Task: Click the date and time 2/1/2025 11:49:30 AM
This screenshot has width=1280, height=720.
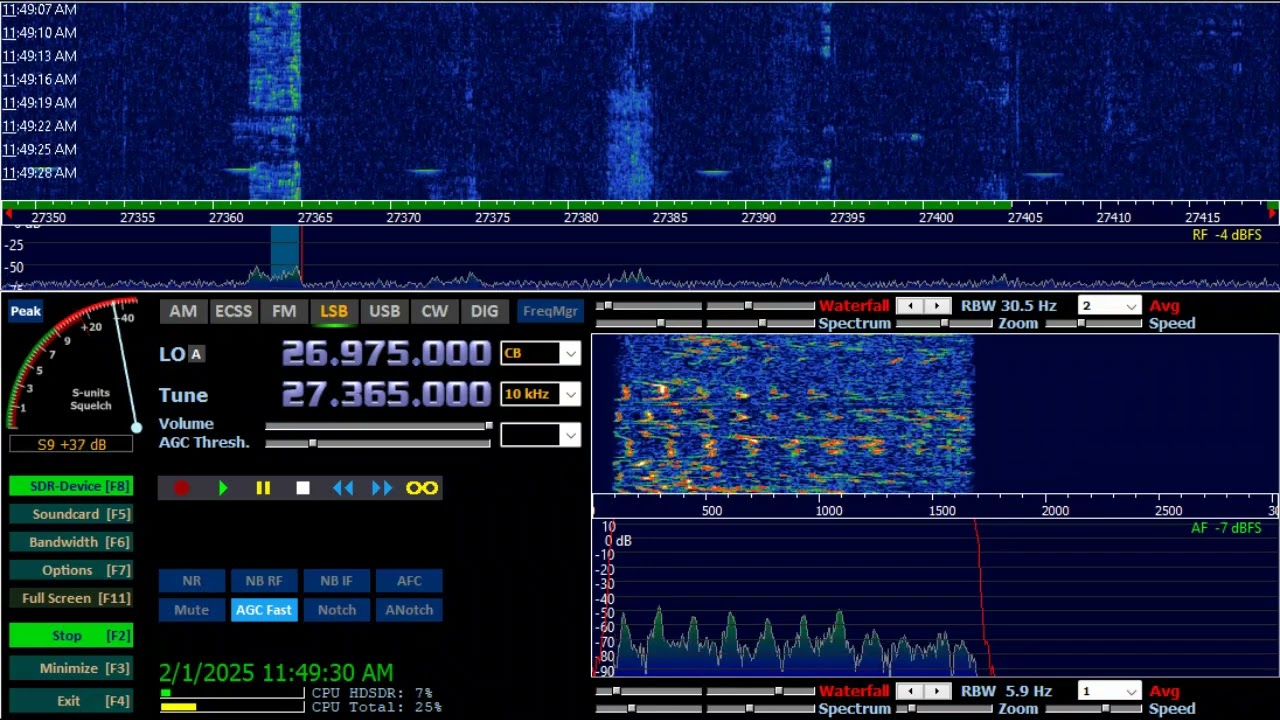Action: pyautogui.click(x=276, y=673)
